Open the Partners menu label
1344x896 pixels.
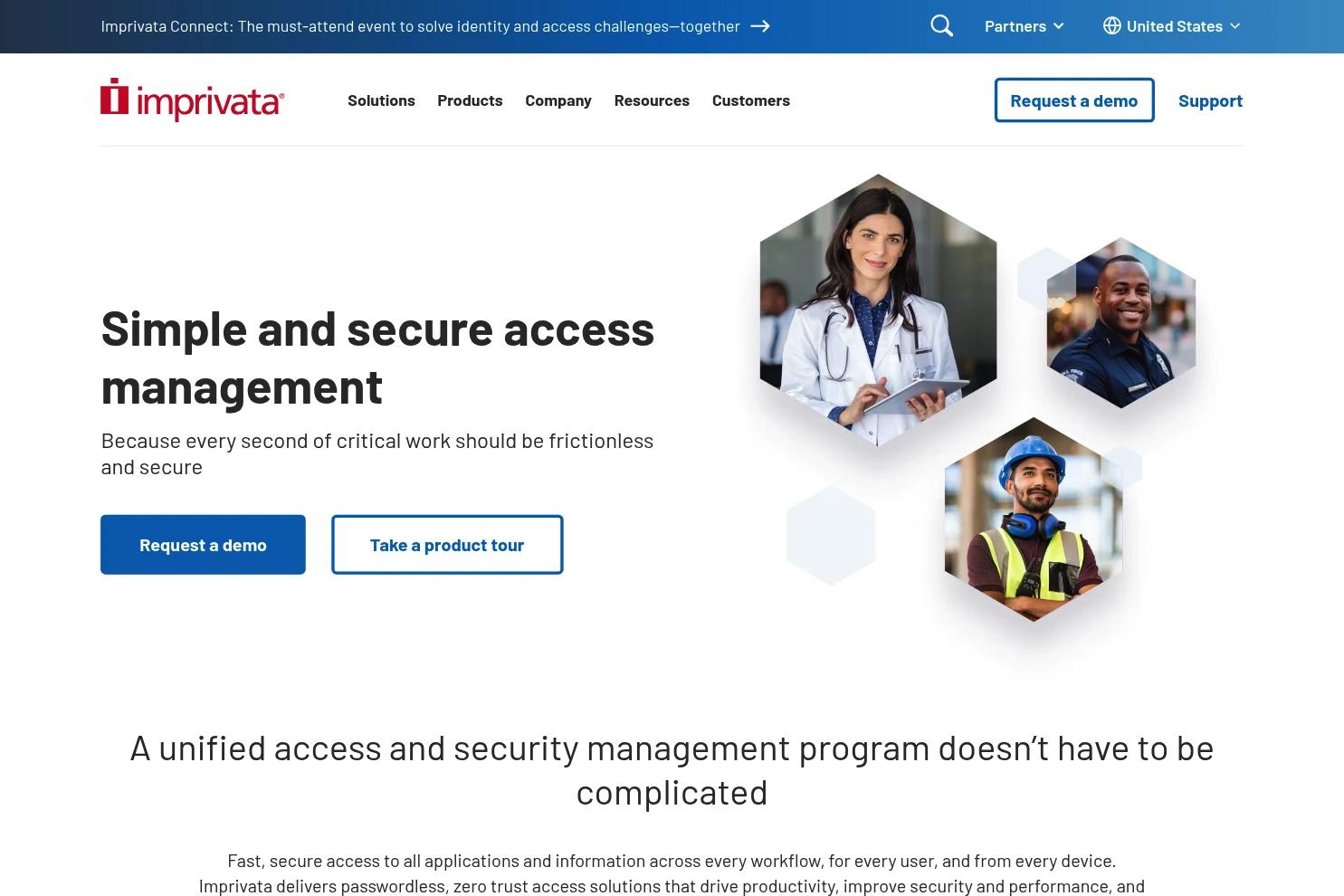tap(1015, 26)
